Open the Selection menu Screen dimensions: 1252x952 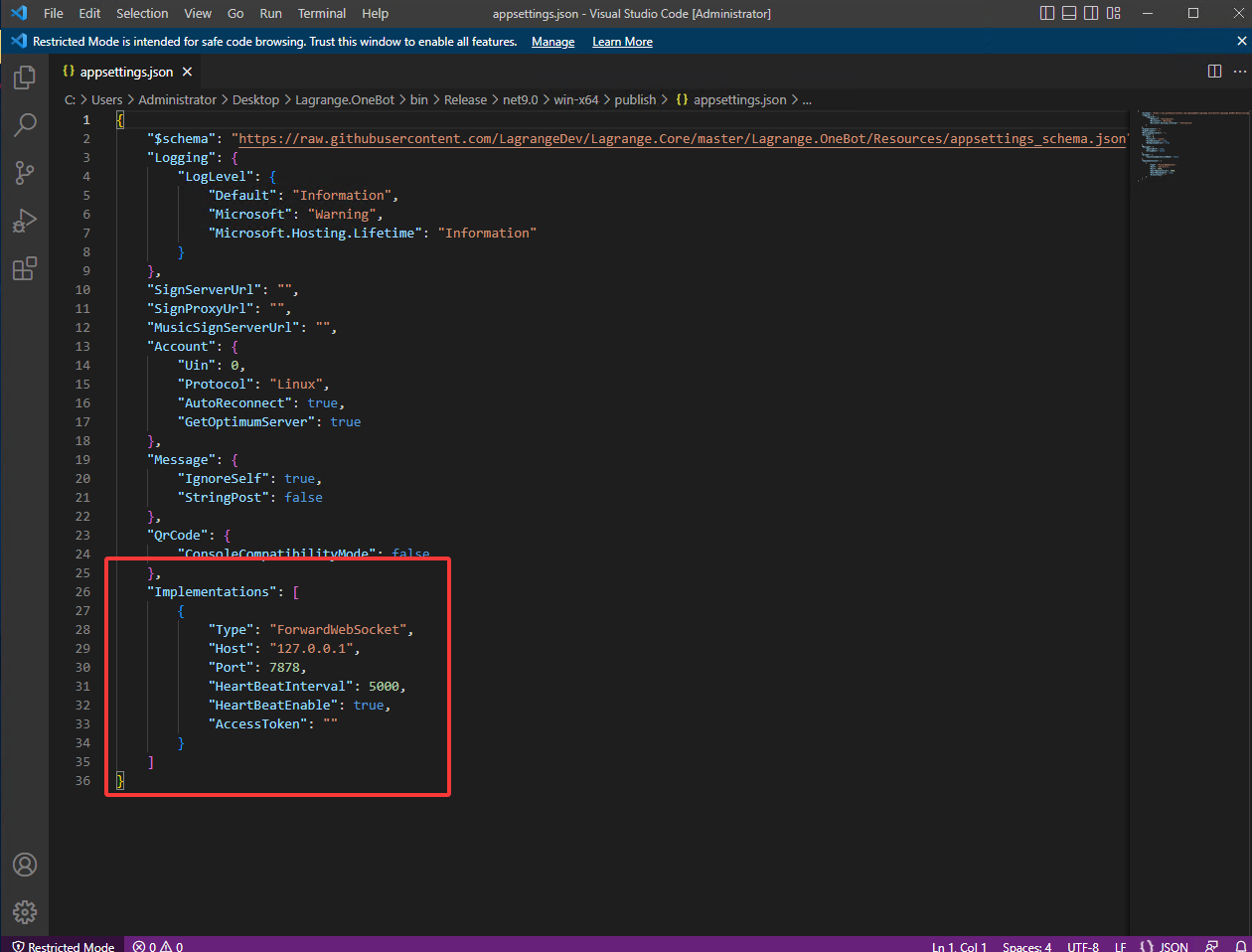(x=142, y=13)
